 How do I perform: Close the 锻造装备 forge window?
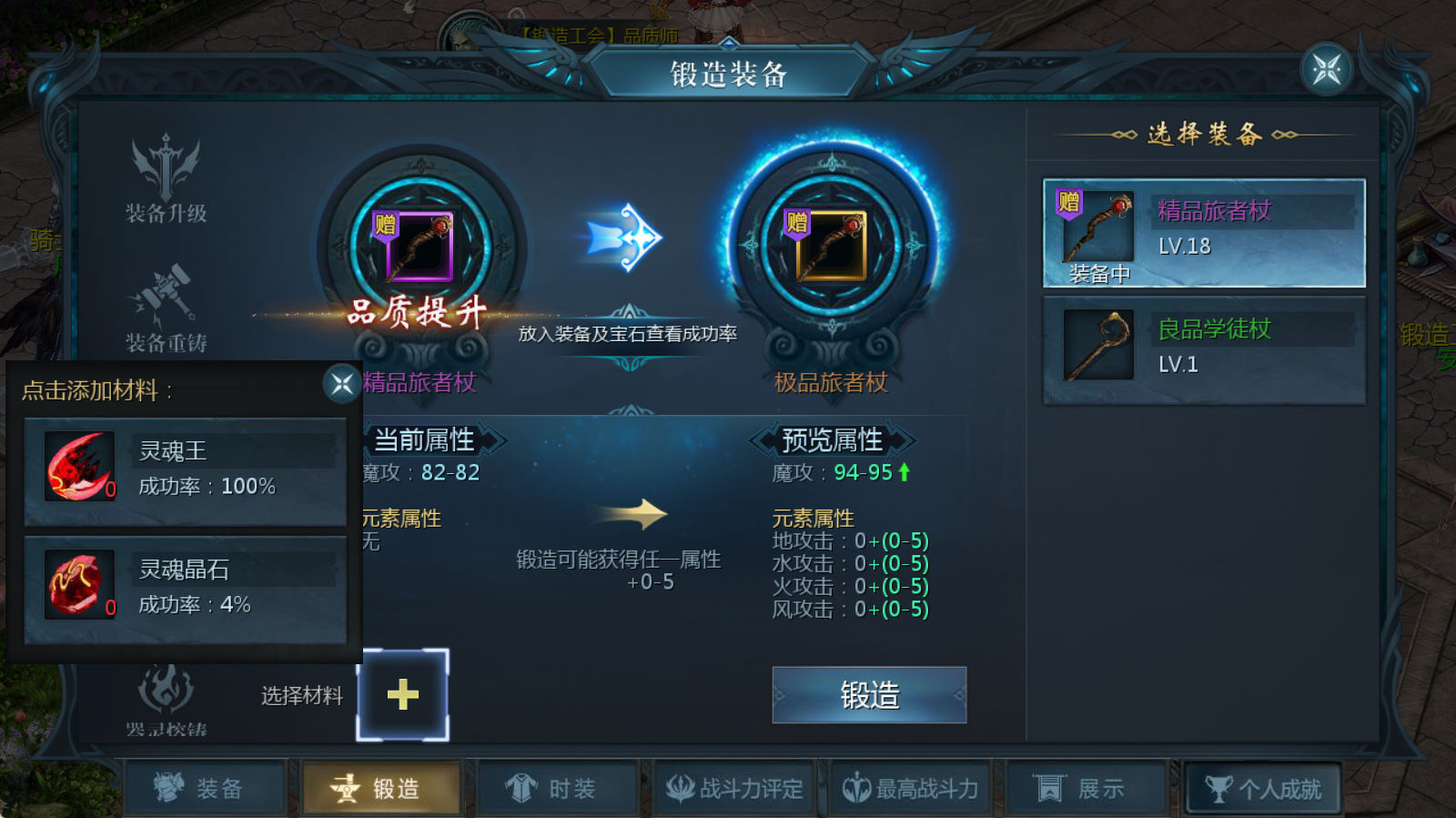[1327, 69]
